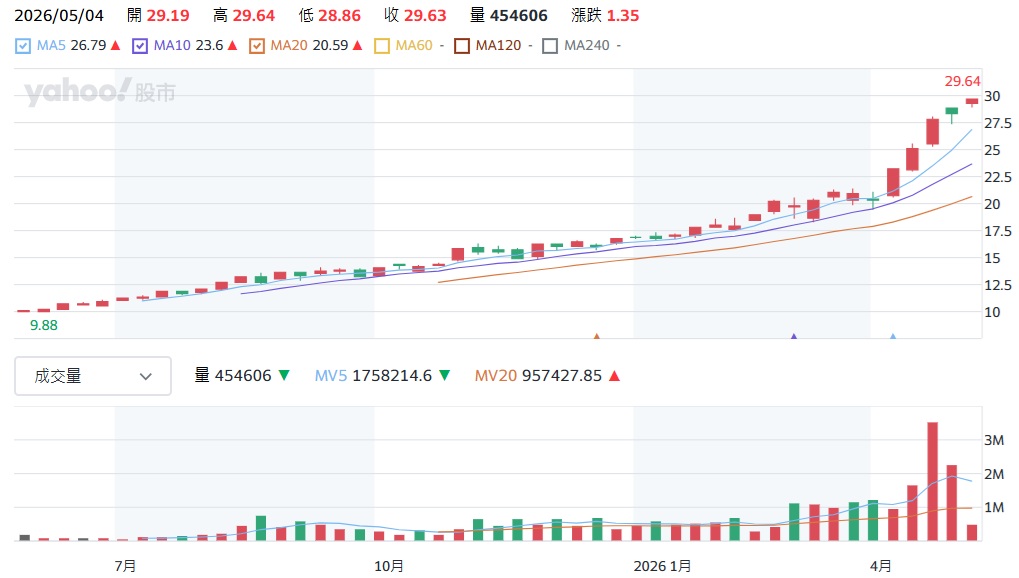Image resolution: width=1019 pixels, height=578 pixels.
Task: Click the tallest red volume bar
Action: (933, 481)
